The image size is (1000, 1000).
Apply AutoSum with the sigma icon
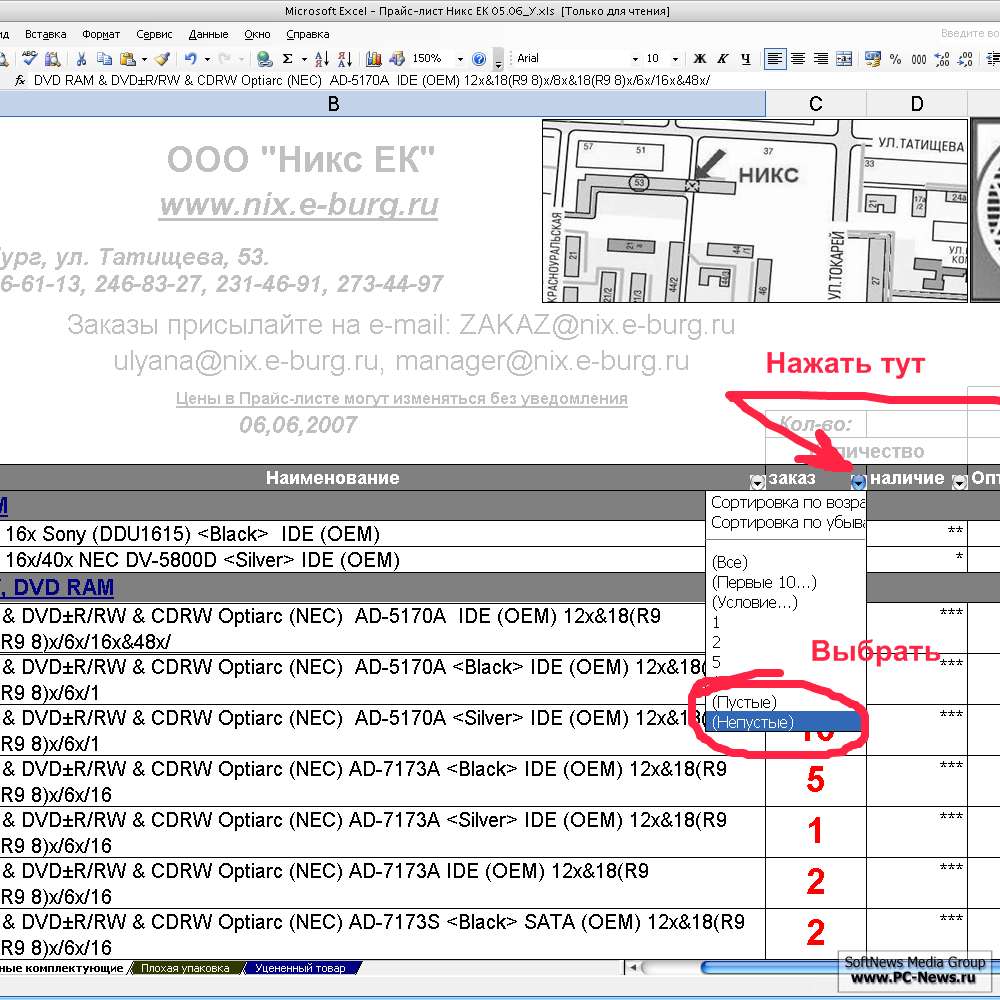(x=288, y=59)
